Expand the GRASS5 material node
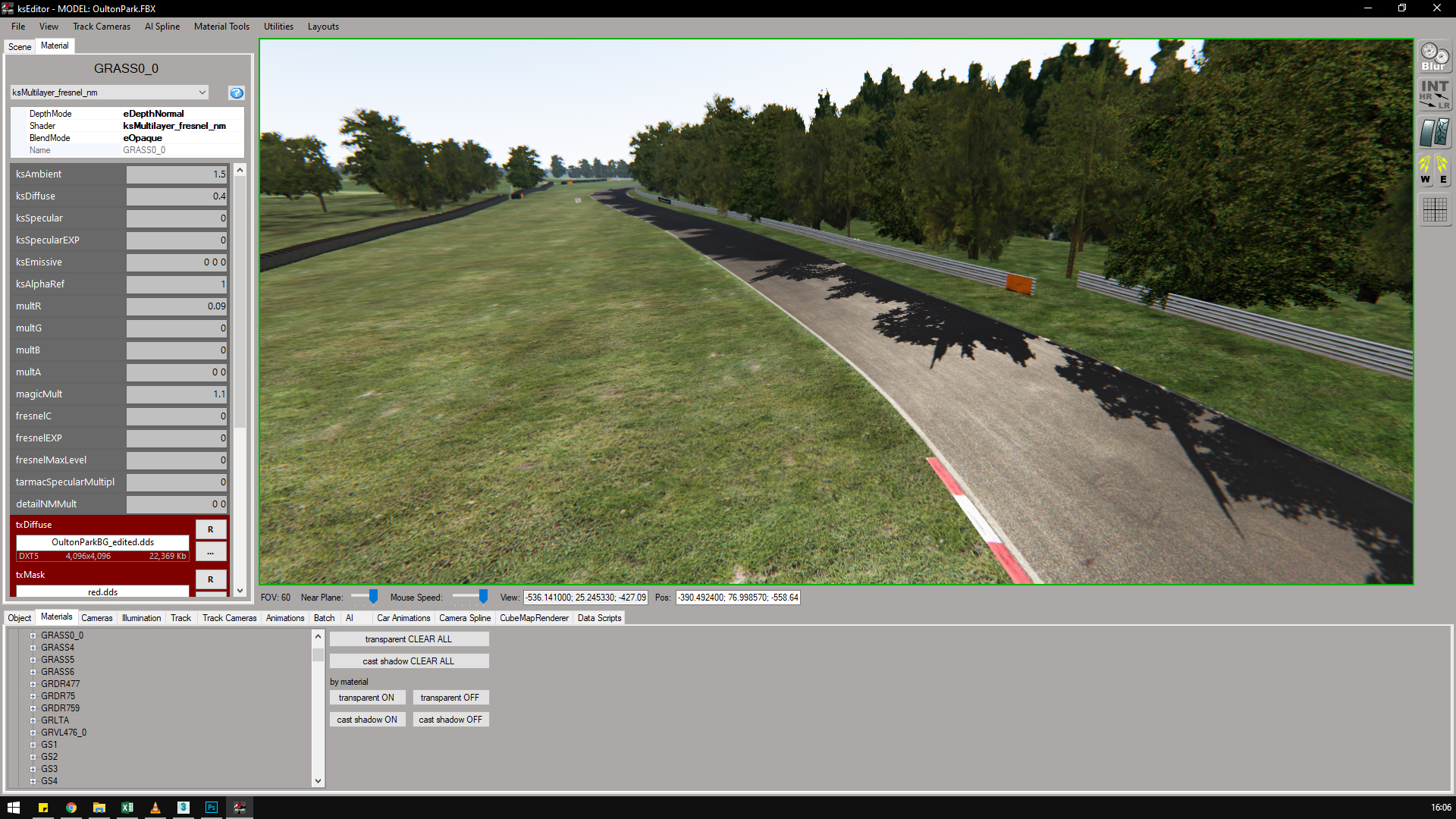The width and height of the screenshot is (1456, 819). pos(33,660)
